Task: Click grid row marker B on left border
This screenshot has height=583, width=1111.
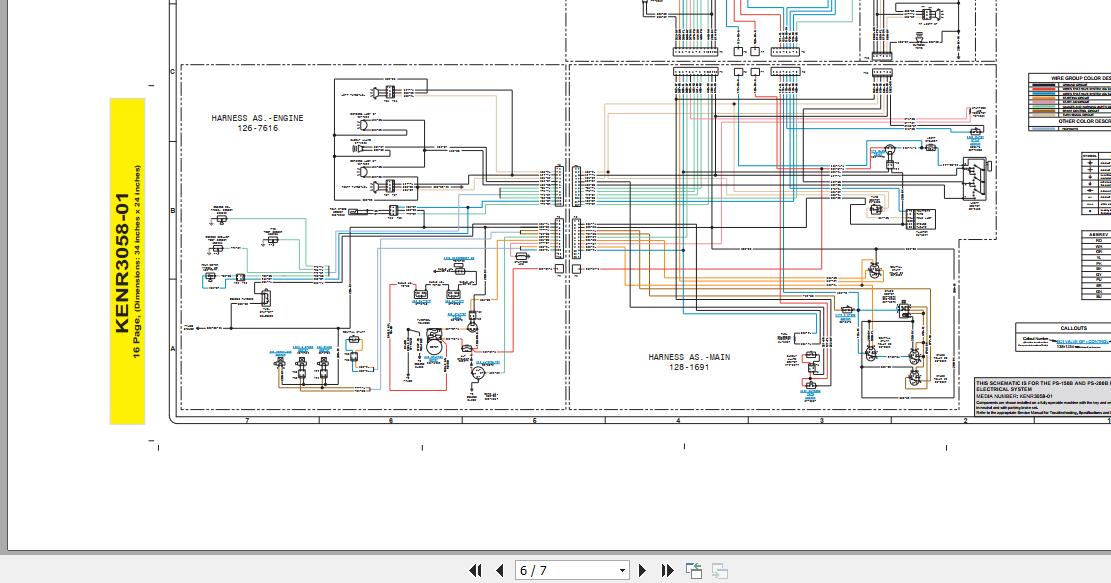Action: (173, 210)
